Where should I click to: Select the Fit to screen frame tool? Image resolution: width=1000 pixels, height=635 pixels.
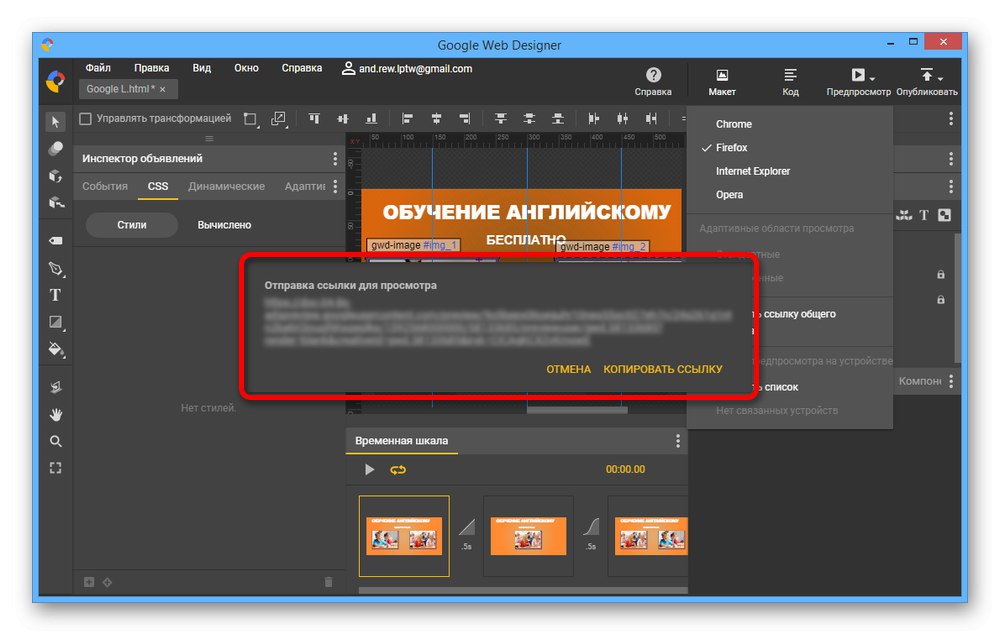[55, 468]
